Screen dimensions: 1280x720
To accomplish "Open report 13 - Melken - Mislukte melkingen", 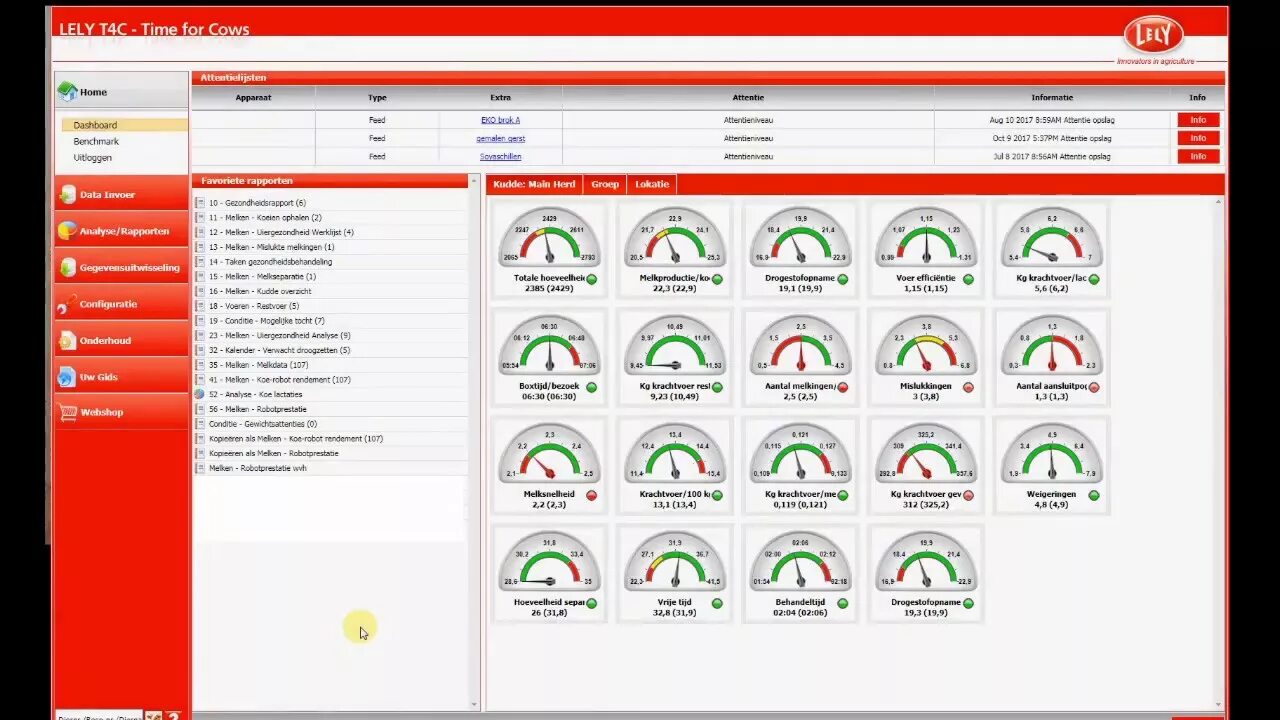I will click(x=271, y=247).
